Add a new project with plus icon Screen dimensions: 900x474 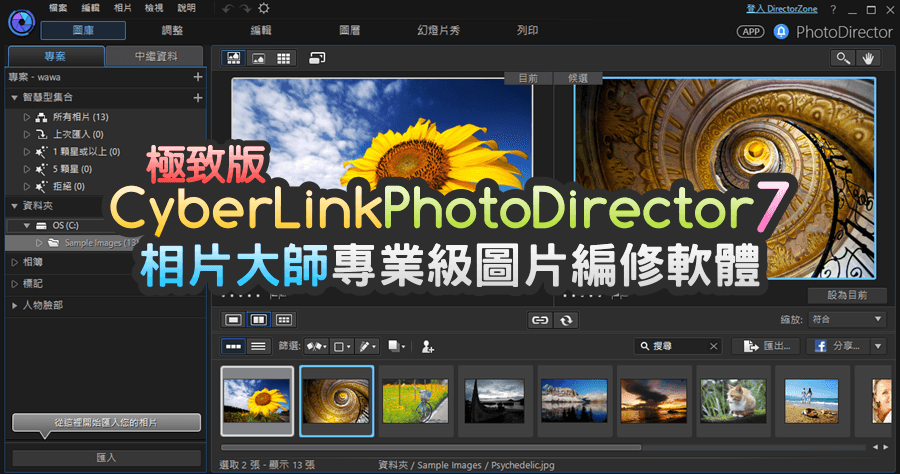(x=198, y=77)
